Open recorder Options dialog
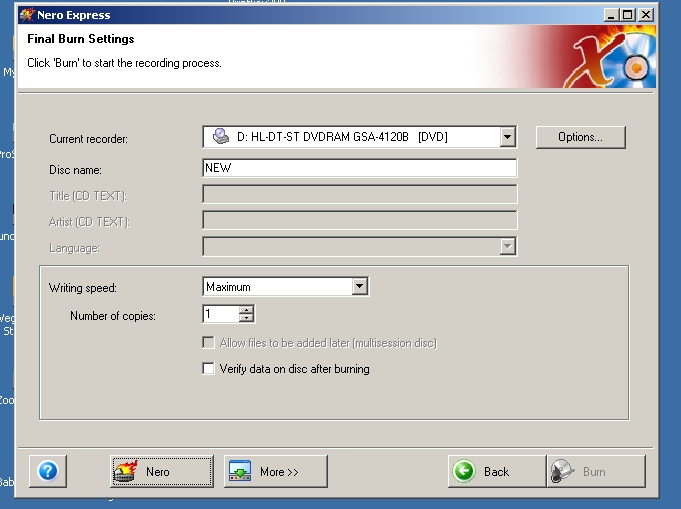681x509 pixels. click(581, 137)
